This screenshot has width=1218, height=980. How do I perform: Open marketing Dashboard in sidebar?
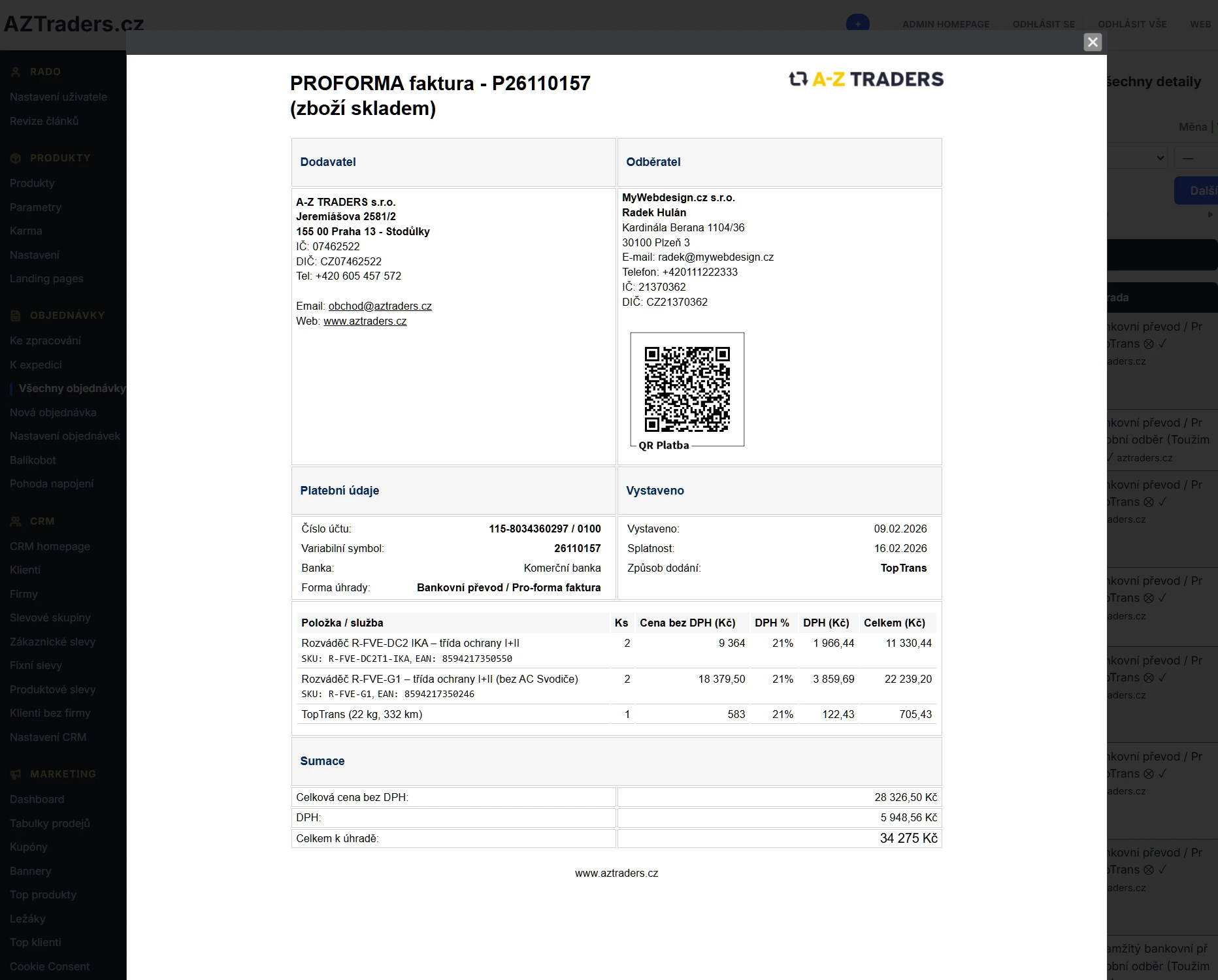coord(37,799)
